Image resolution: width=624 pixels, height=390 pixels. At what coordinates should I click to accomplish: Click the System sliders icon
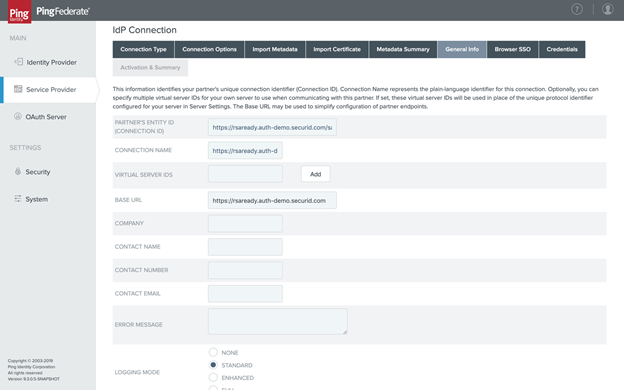[x=18, y=199]
